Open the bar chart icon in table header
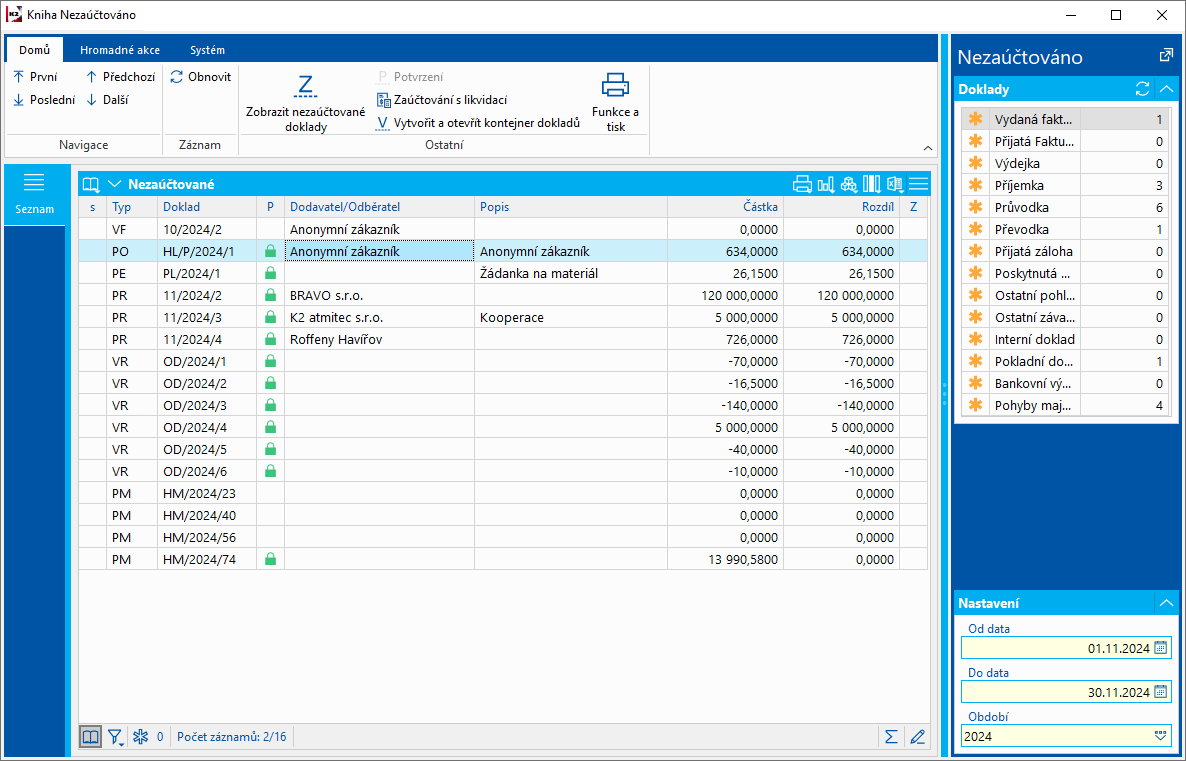 coord(826,184)
